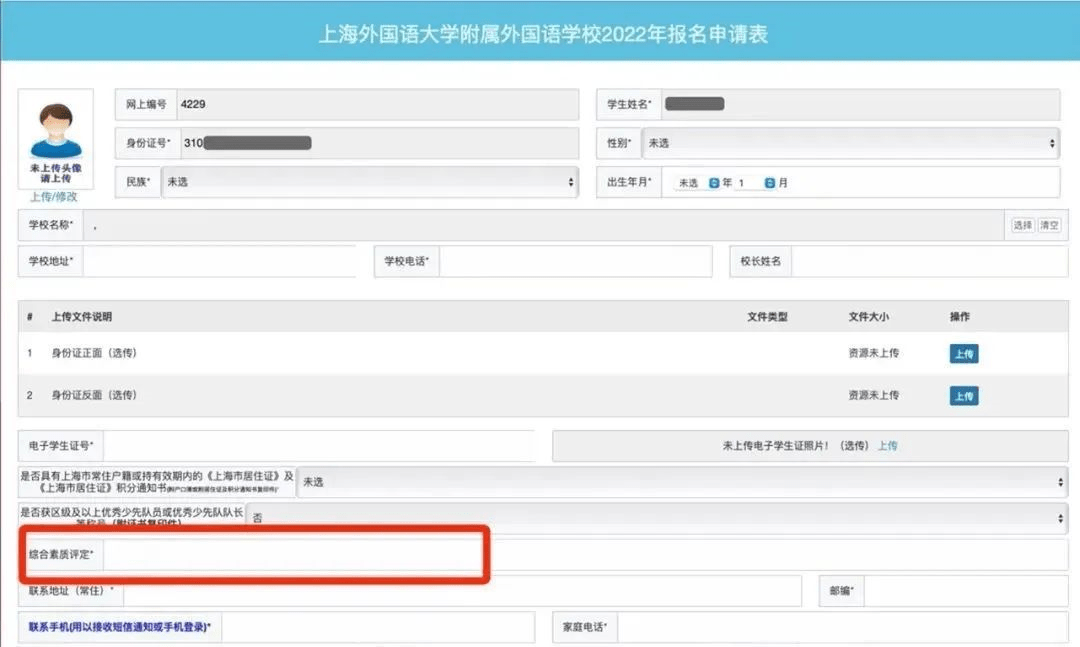Focus the 邮编 postal code field
1080x647 pixels.
(x=964, y=591)
